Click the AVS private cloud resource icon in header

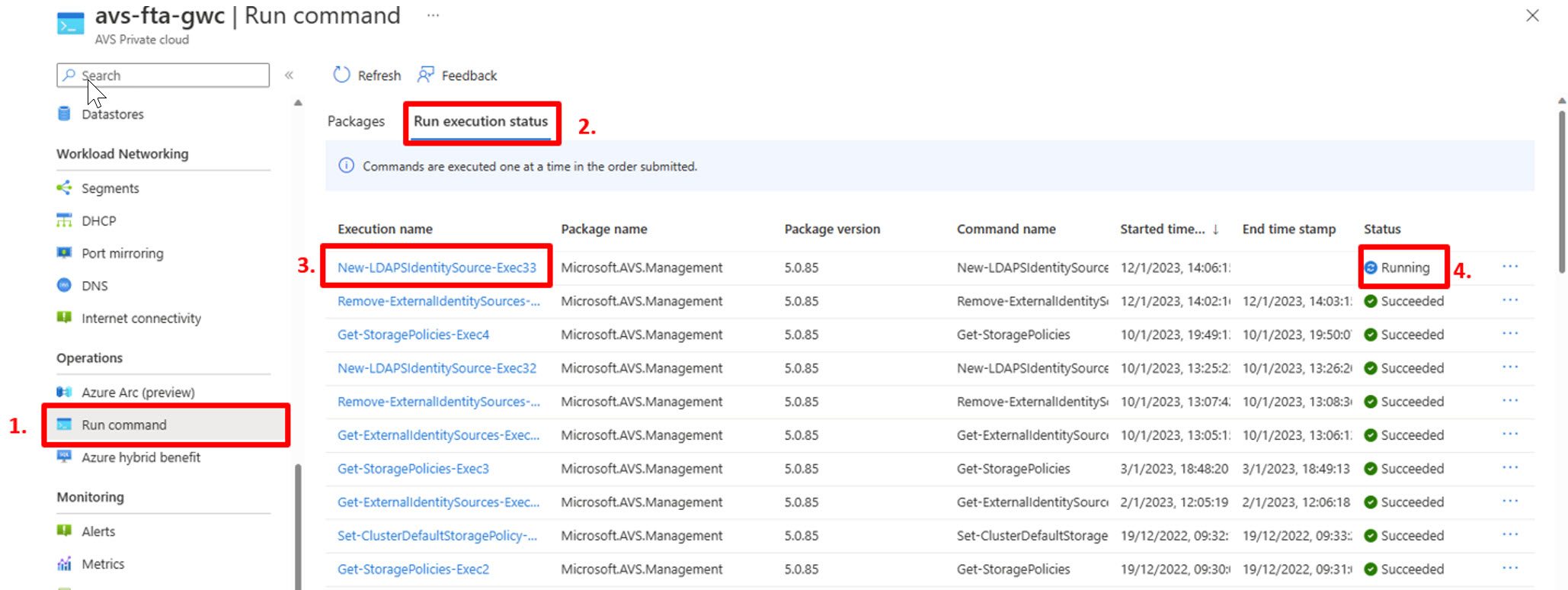click(71, 24)
